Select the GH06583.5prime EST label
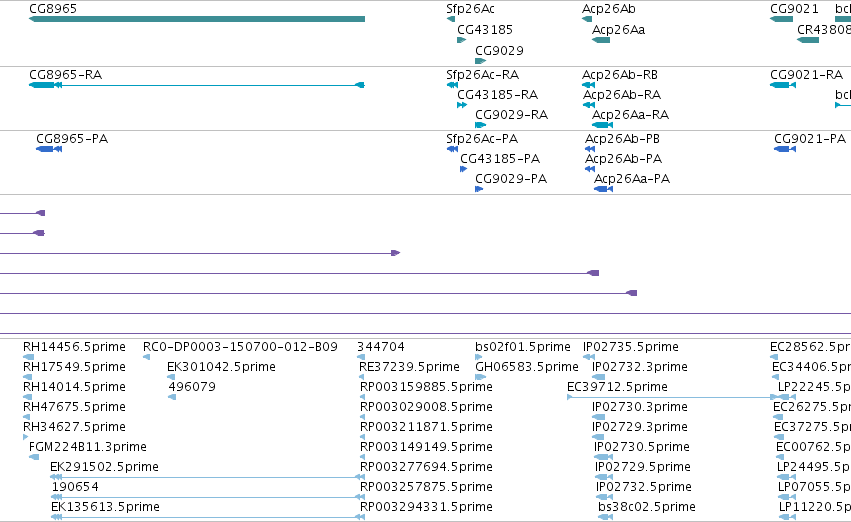The image size is (851, 522). pos(527,367)
